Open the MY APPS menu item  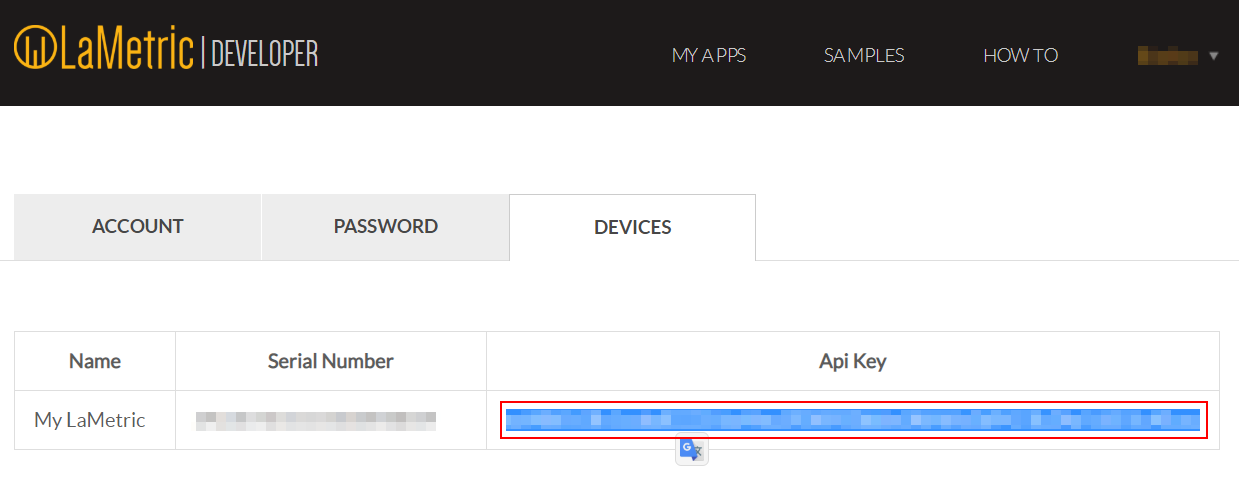click(709, 55)
